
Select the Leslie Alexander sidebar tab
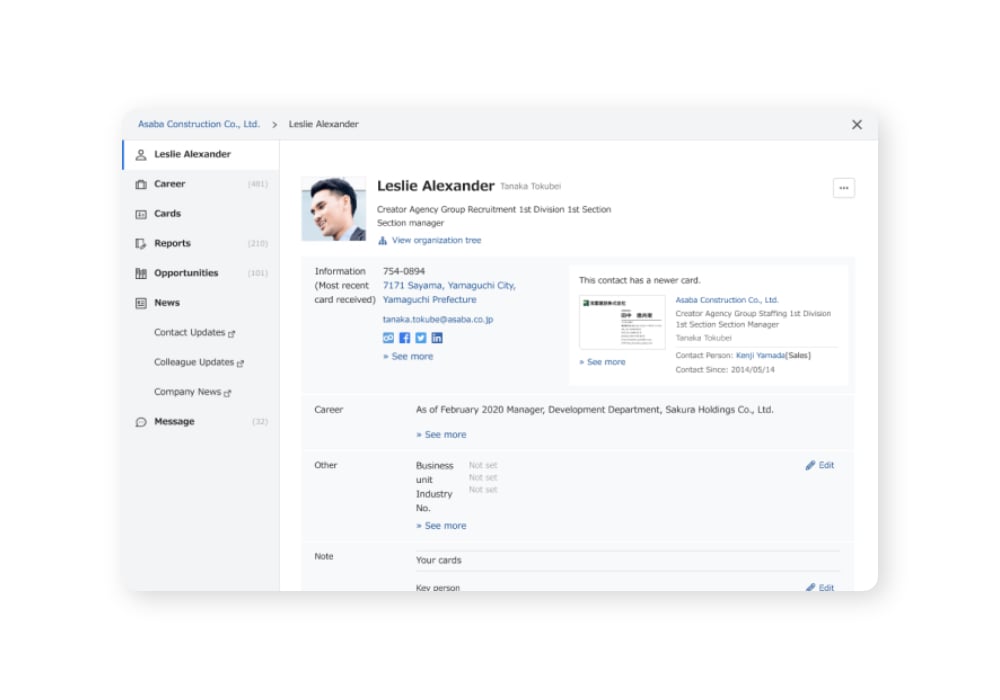coord(201,154)
